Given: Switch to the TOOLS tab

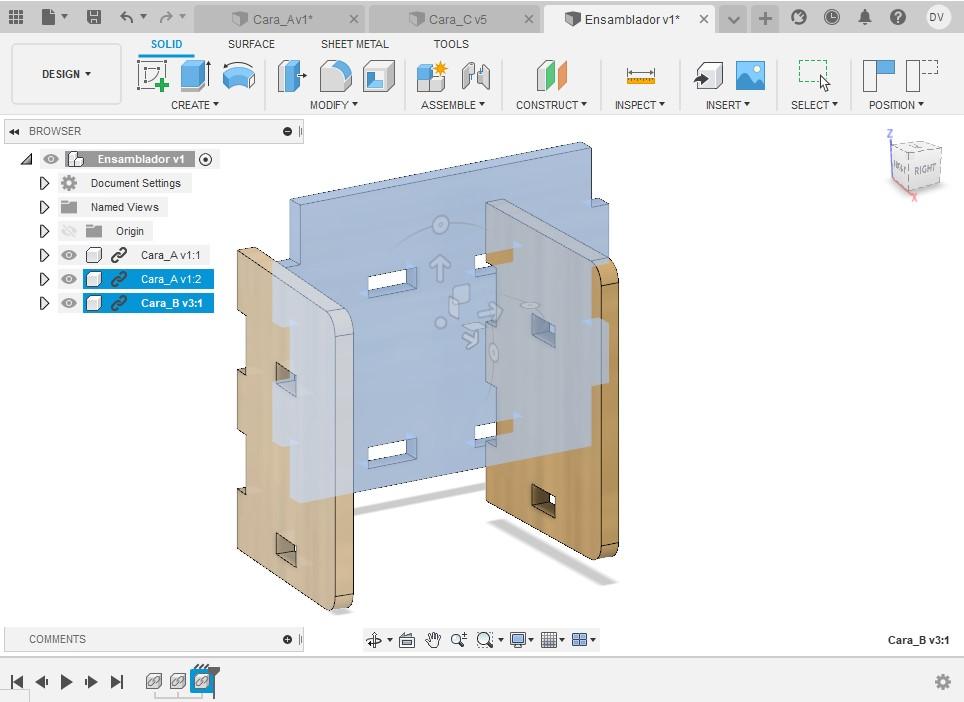Looking at the screenshot, I should click(x=451, y=44).
